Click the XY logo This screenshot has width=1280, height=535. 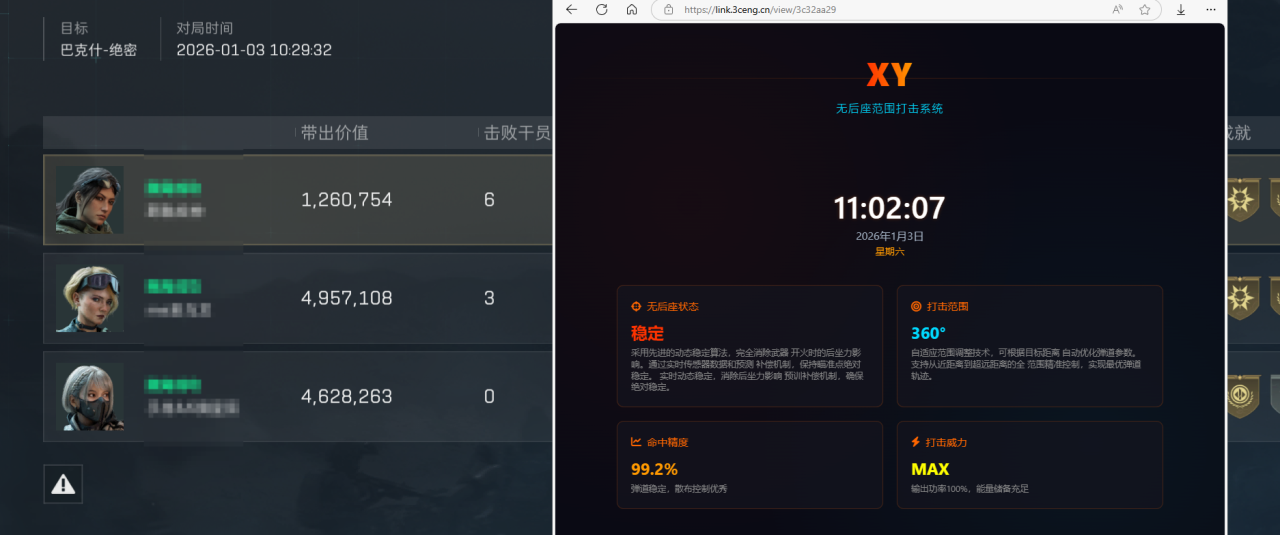point(889,75)
